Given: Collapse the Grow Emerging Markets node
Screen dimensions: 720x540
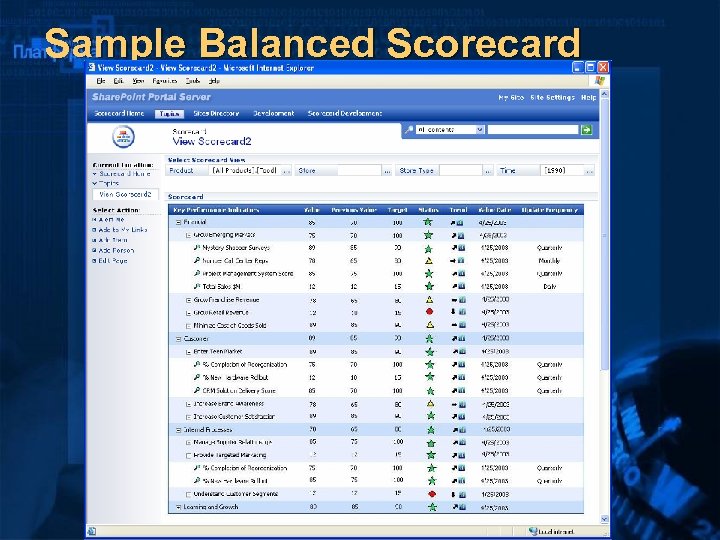Looking at the screenshot, I should click(x=188, y=235).
